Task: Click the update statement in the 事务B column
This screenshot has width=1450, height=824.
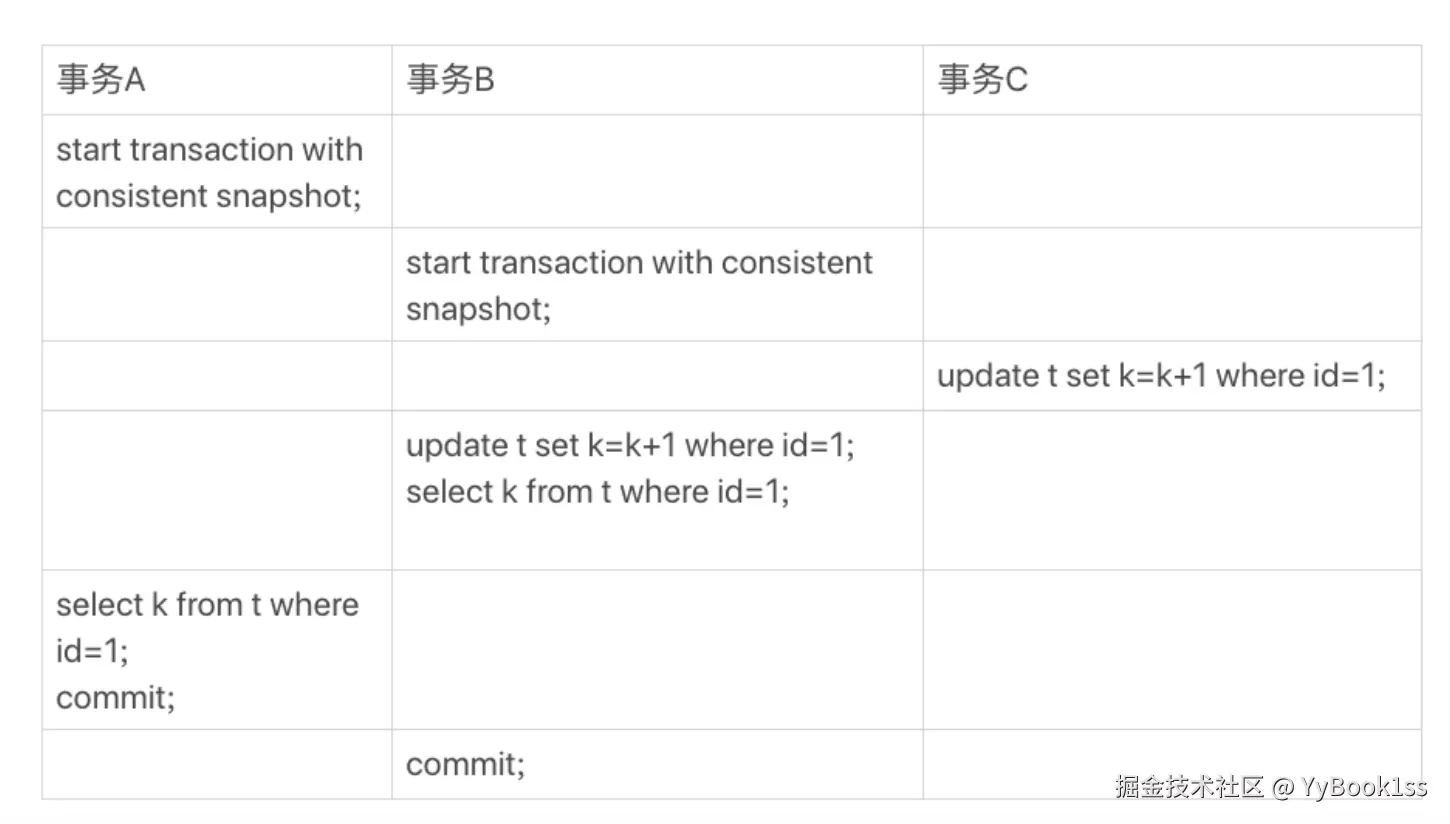Action: (x=630, y=446)
